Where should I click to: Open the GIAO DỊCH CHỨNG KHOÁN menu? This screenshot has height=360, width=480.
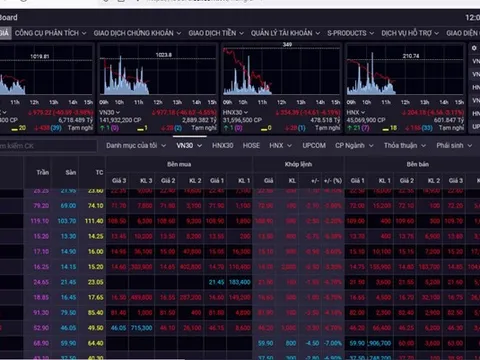(x=137, y=33)
